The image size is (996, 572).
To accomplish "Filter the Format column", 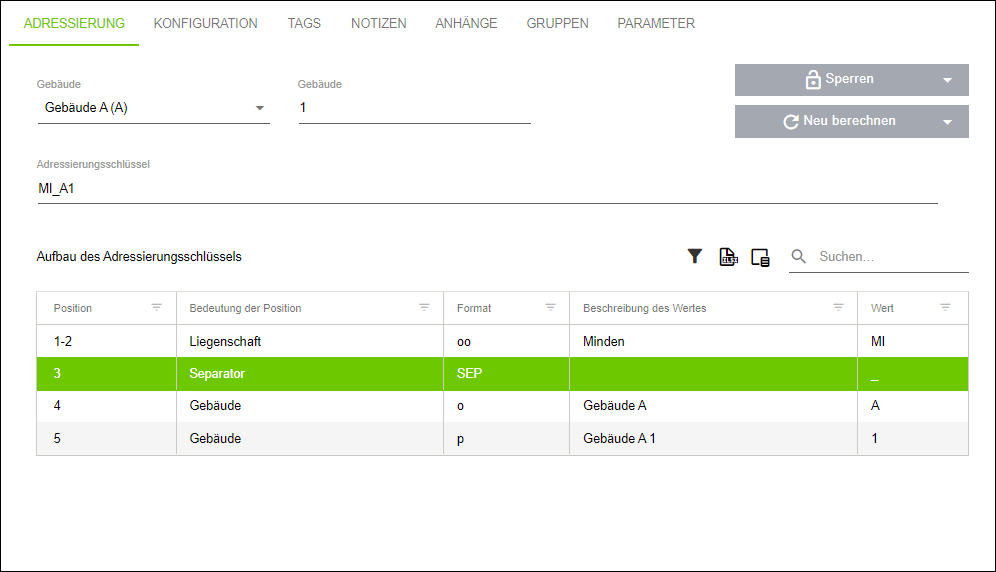I will coord(550,308).
